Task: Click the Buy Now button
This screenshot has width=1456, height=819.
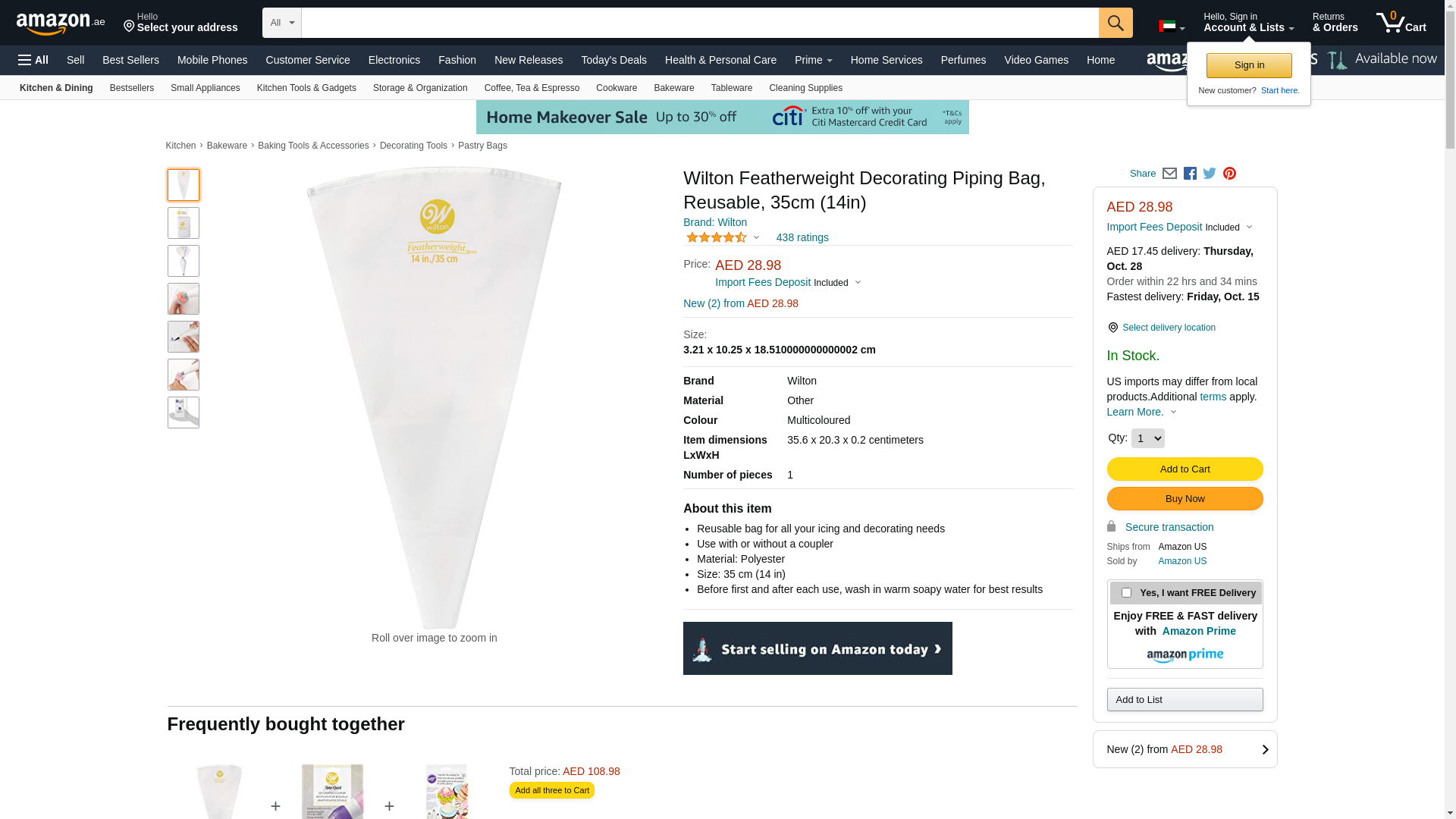Action: 1185,499
